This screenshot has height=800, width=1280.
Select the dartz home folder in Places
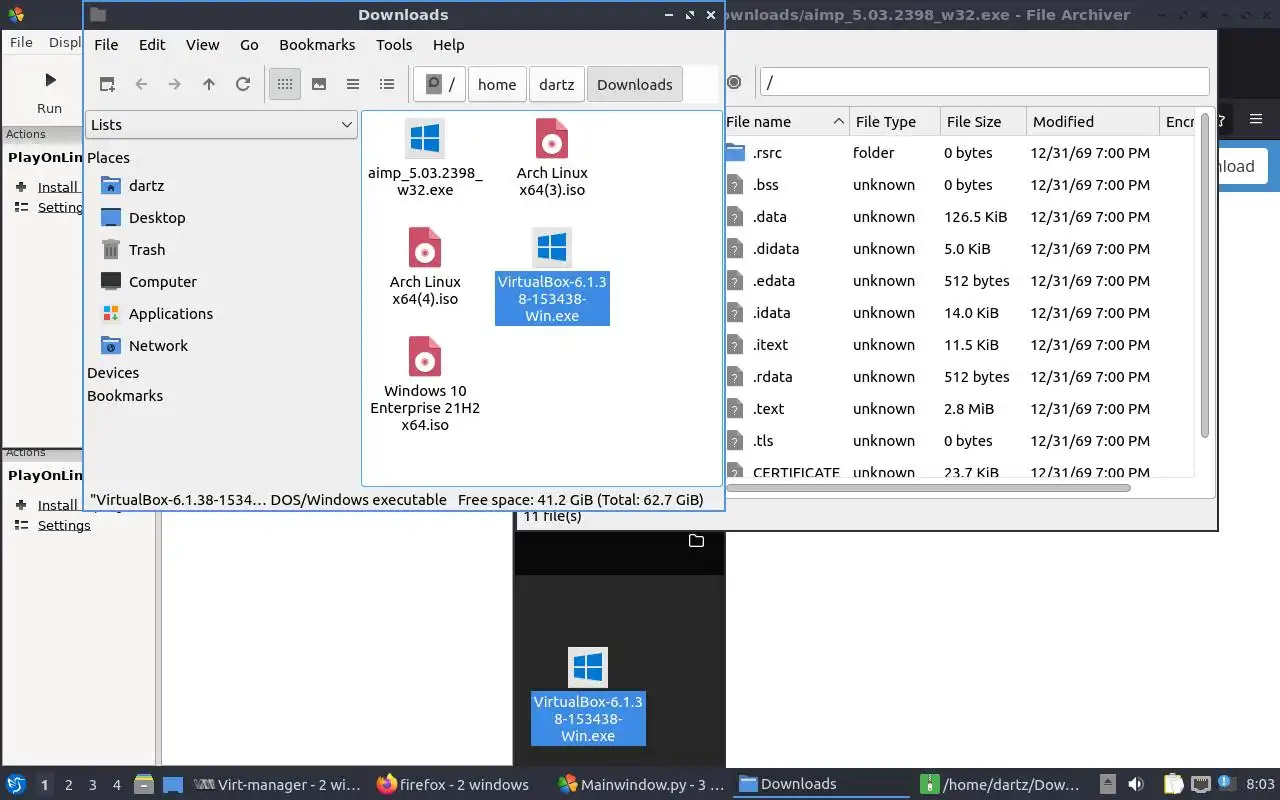(x=146, y=186)
